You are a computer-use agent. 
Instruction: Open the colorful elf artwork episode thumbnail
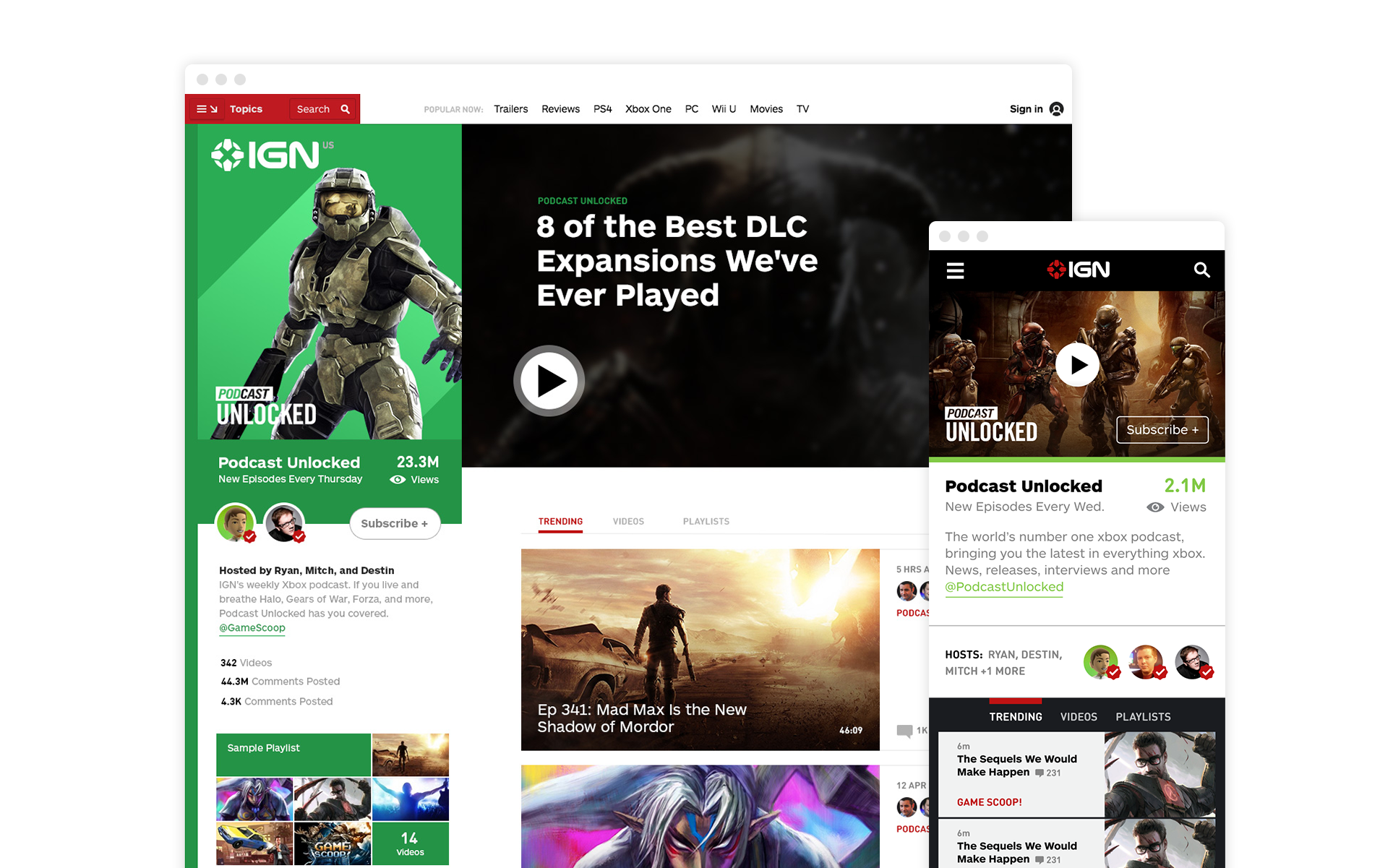(700, 817)
